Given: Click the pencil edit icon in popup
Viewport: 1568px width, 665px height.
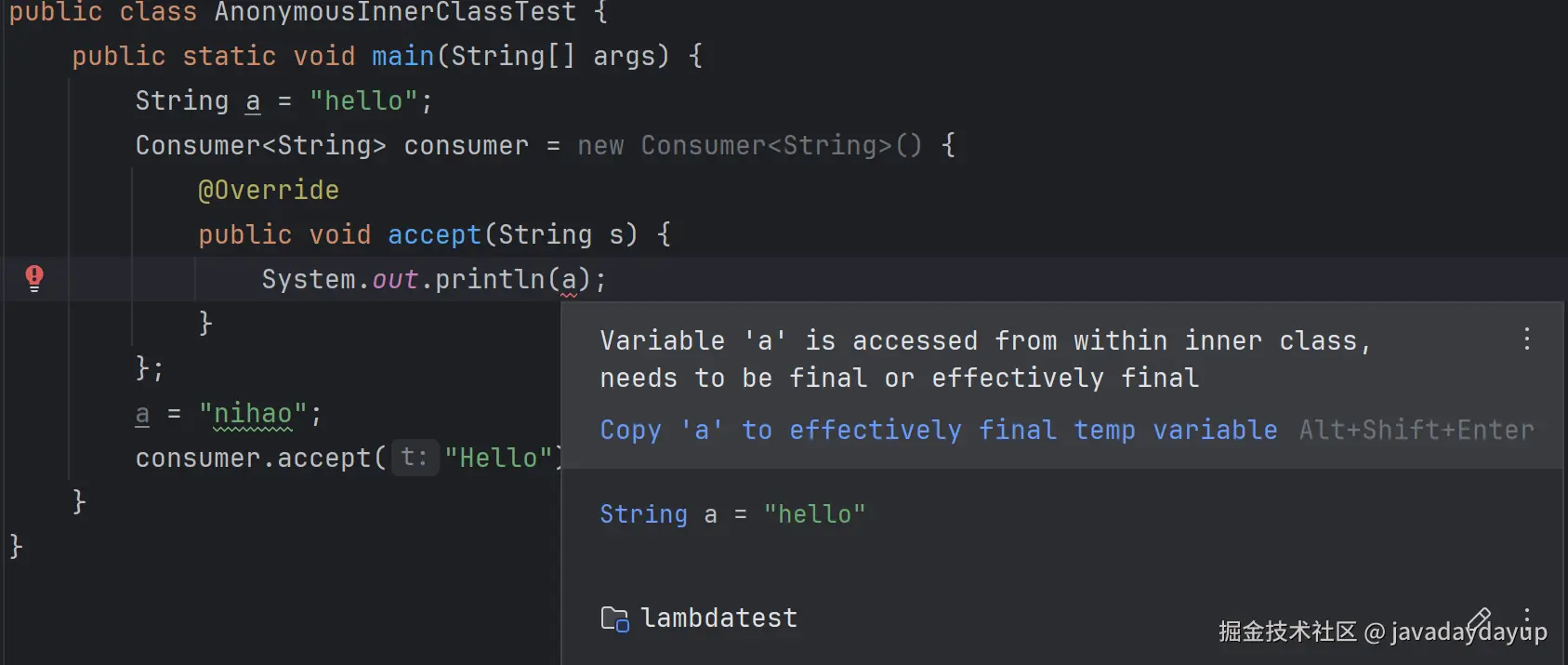Looking at the screenshot, I should (x=1479, y=618).
